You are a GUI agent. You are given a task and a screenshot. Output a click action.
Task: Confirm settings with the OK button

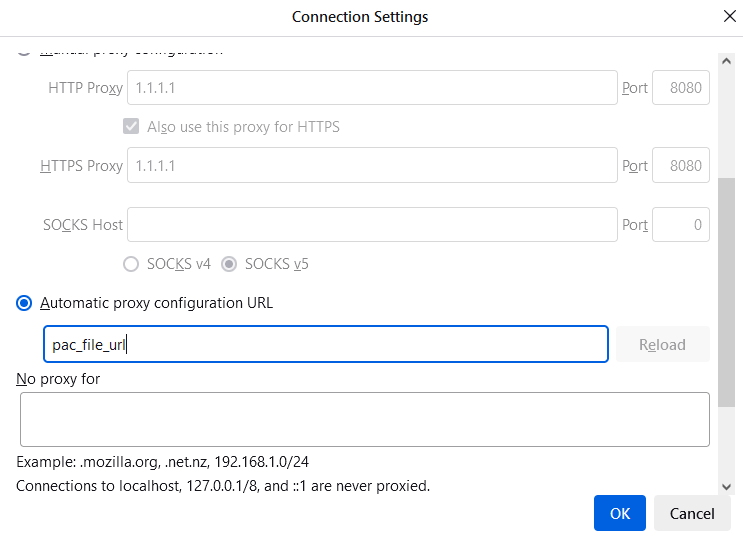point(619,513)
